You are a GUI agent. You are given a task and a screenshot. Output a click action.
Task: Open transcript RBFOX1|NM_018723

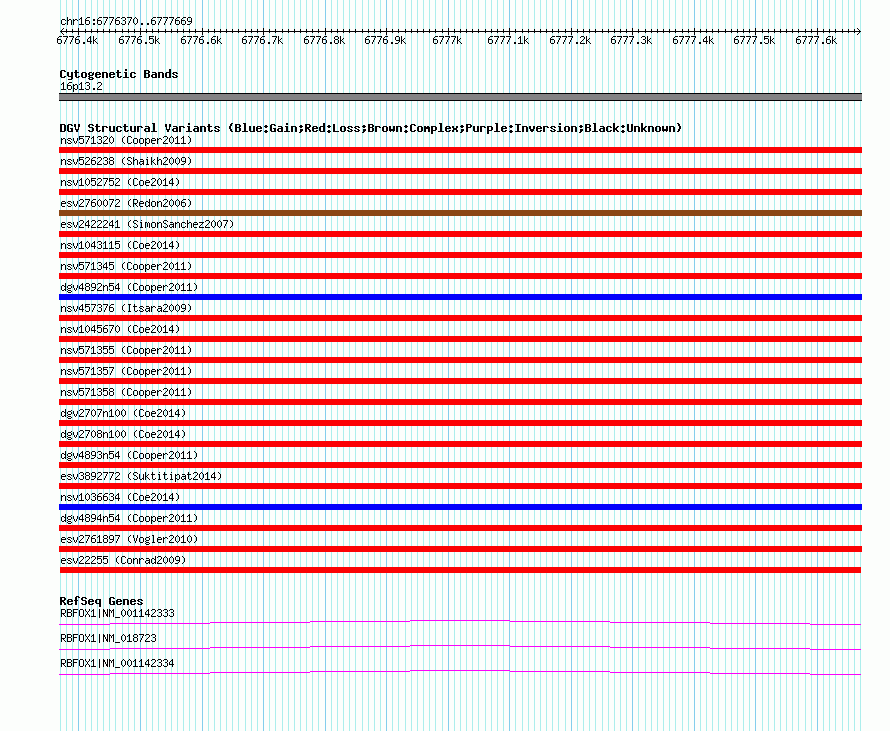coord(108,638)
